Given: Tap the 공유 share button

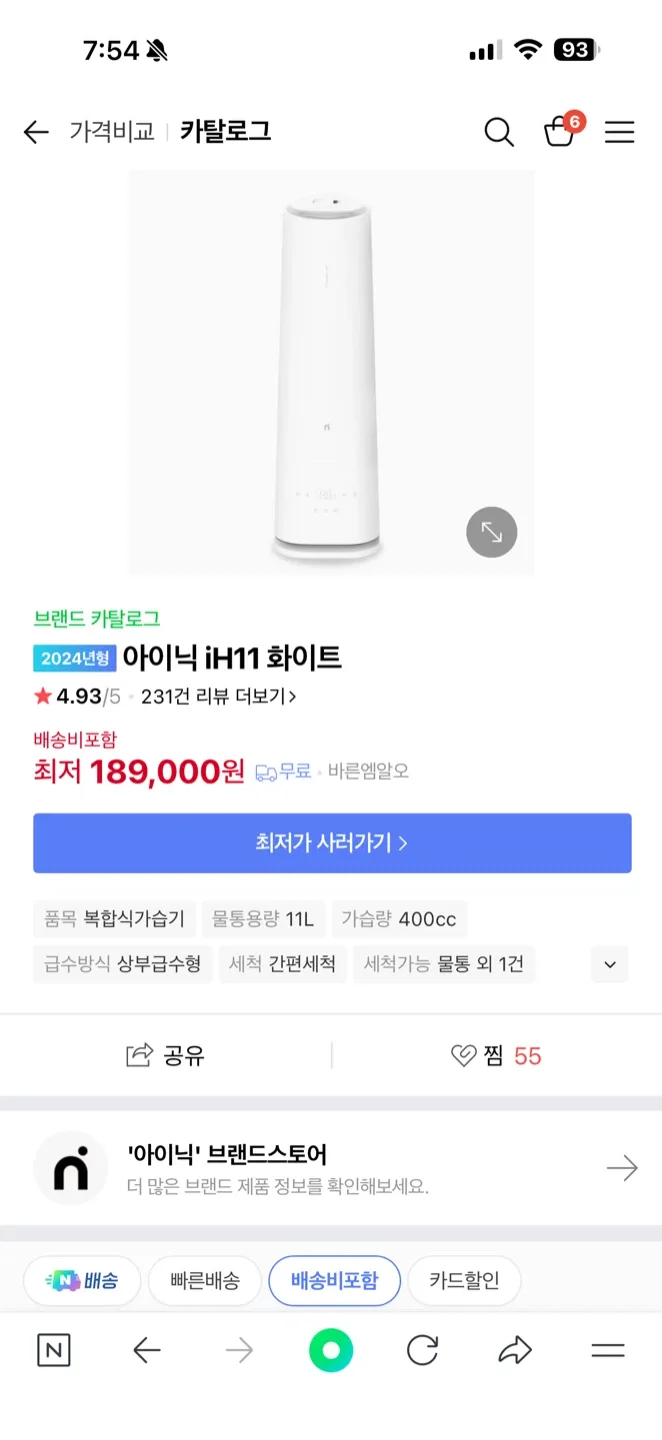Looking at the screenshot, I should [166, 1056].
